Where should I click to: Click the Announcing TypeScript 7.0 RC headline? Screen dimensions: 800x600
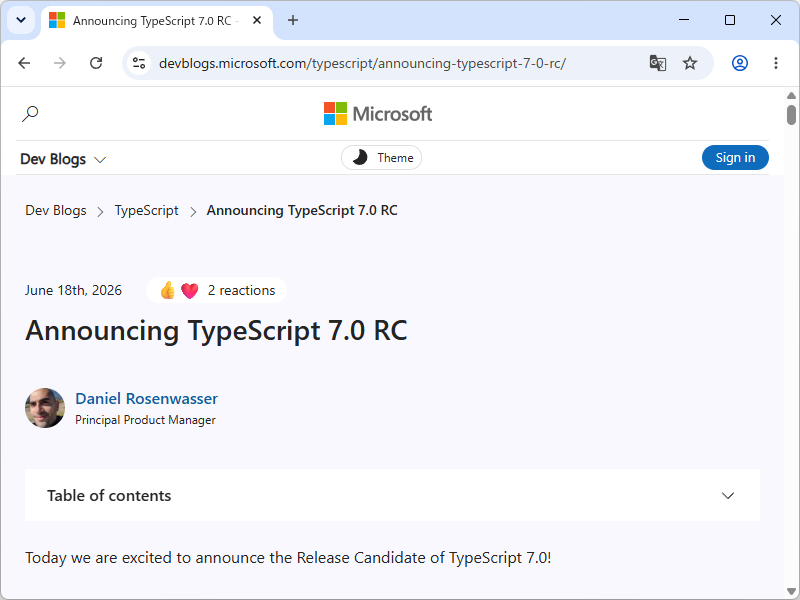[x=216, y=331]
